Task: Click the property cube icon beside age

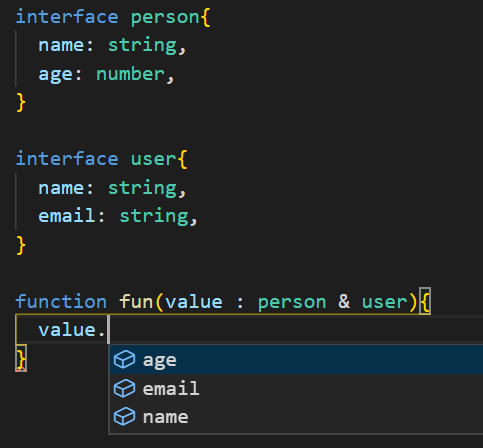Action: click(x=124, y=360)
